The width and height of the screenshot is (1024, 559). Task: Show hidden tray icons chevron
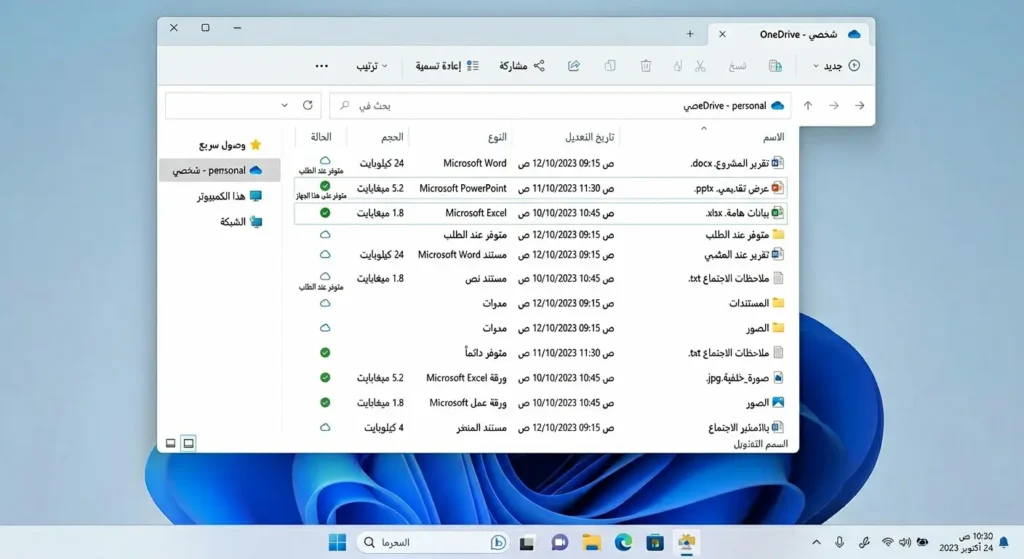816,543
